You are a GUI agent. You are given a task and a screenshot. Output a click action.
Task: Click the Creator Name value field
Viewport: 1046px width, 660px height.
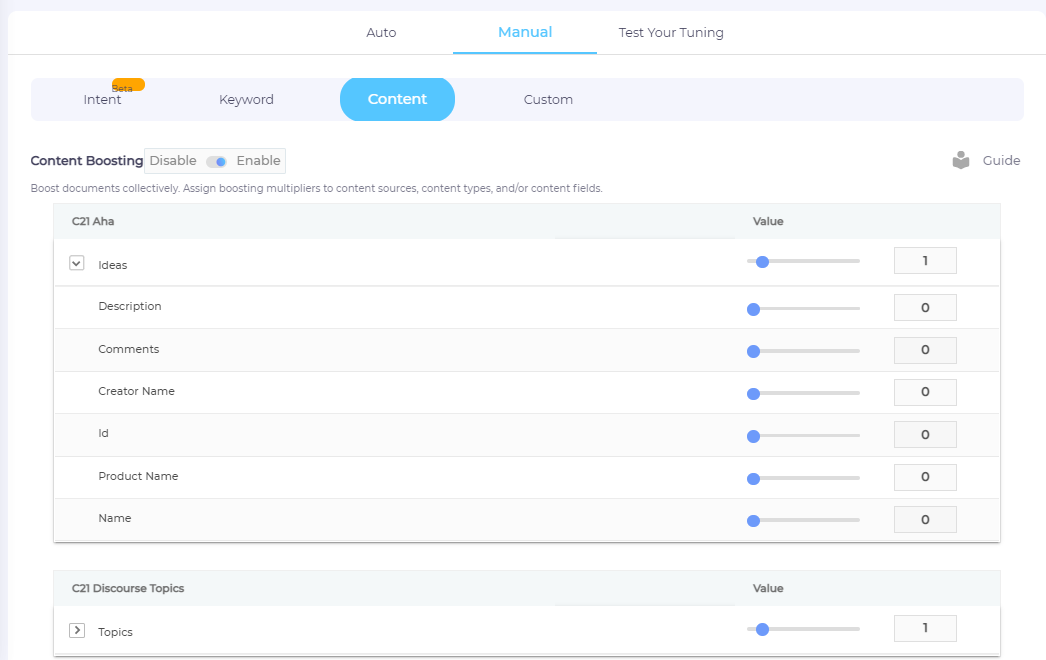925,393
